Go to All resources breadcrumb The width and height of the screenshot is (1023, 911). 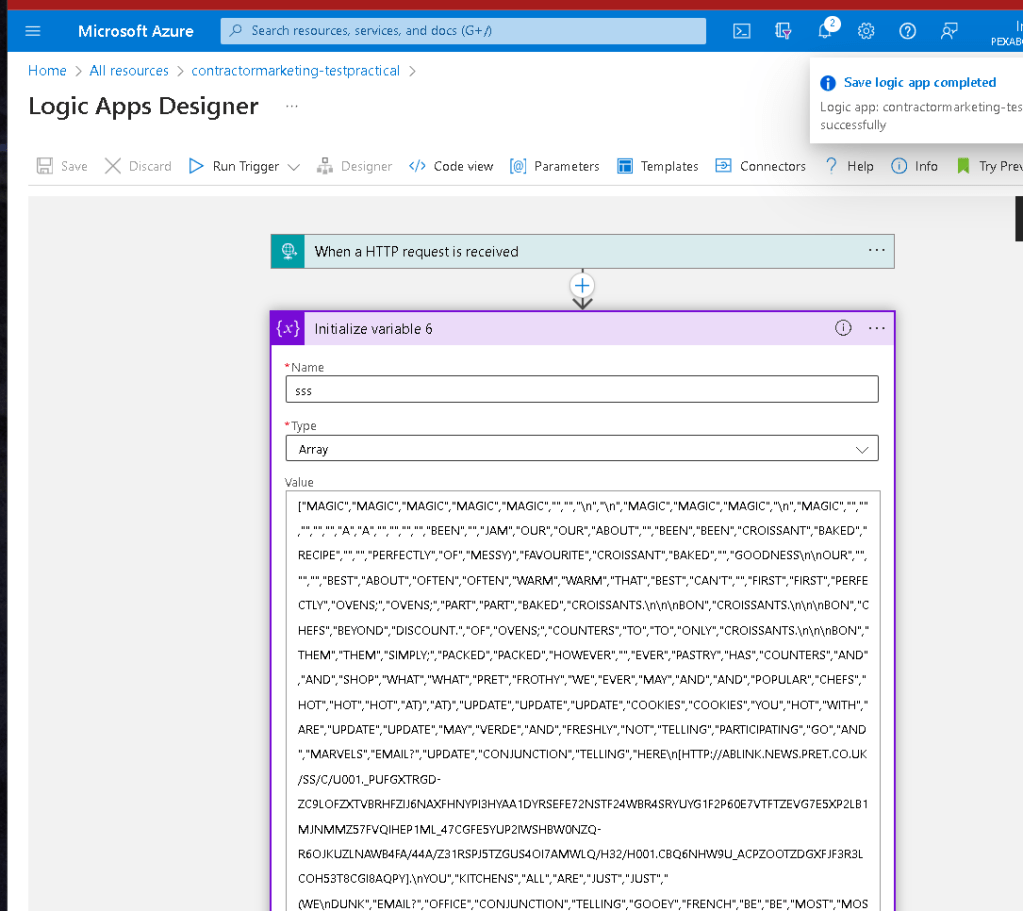coord(129,70)
